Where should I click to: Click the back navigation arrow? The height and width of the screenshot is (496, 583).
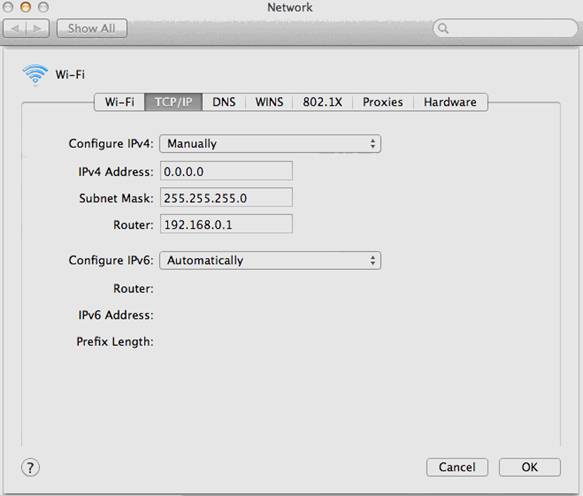coord(15,29)
